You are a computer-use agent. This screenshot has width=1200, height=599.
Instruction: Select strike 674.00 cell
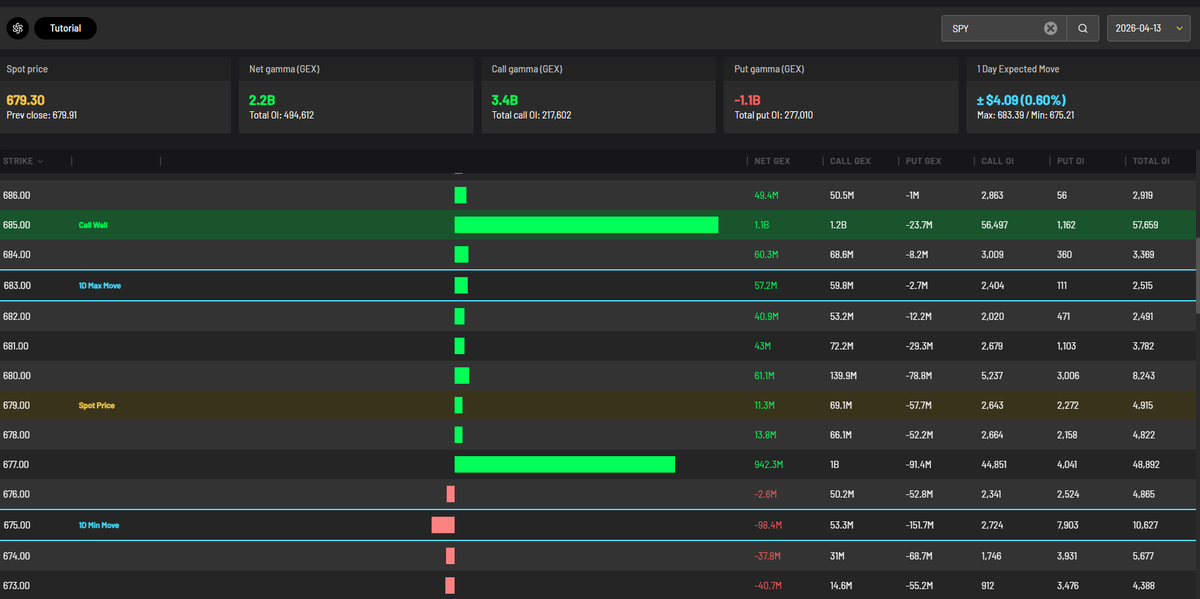tap(17, 555)
